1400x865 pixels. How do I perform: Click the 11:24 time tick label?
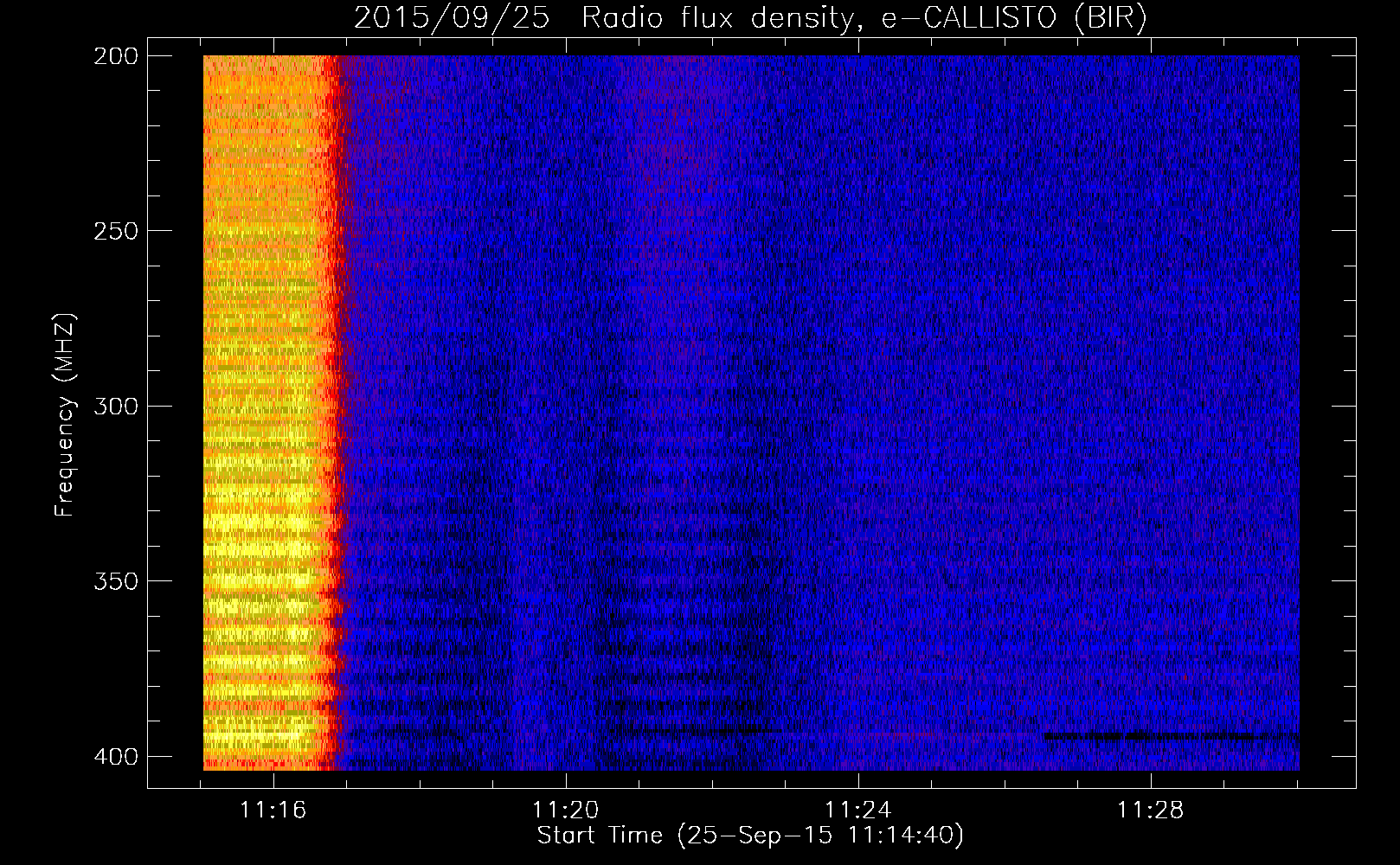point(858,811)
